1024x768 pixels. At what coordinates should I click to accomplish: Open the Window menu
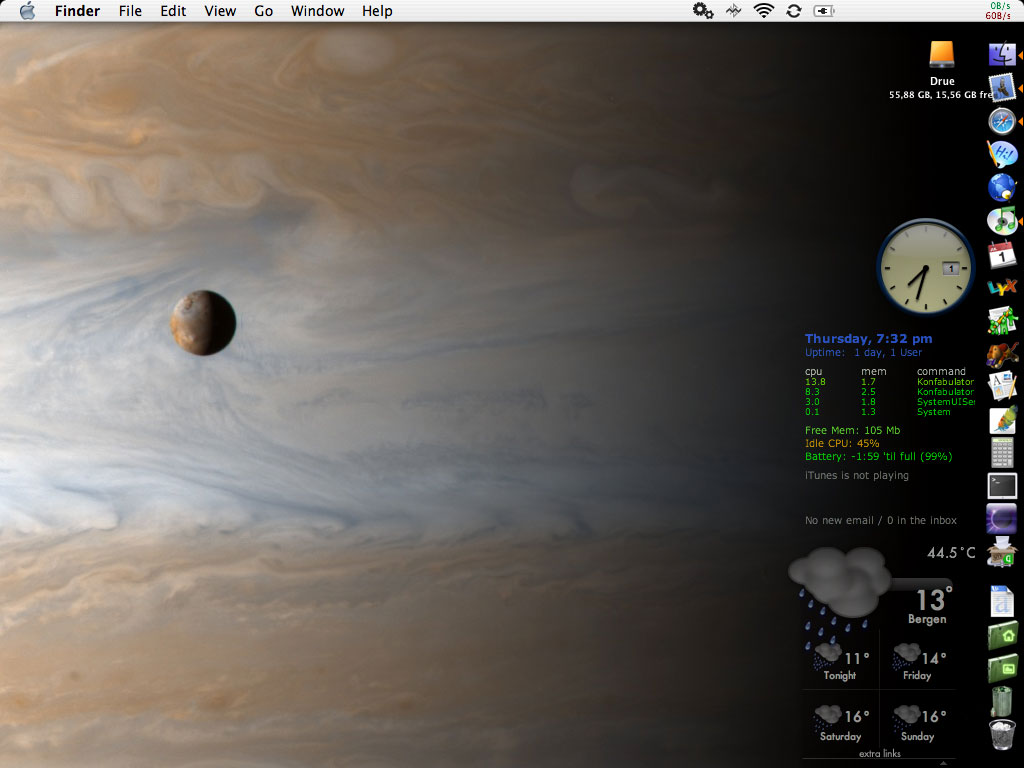click(317, 11)
